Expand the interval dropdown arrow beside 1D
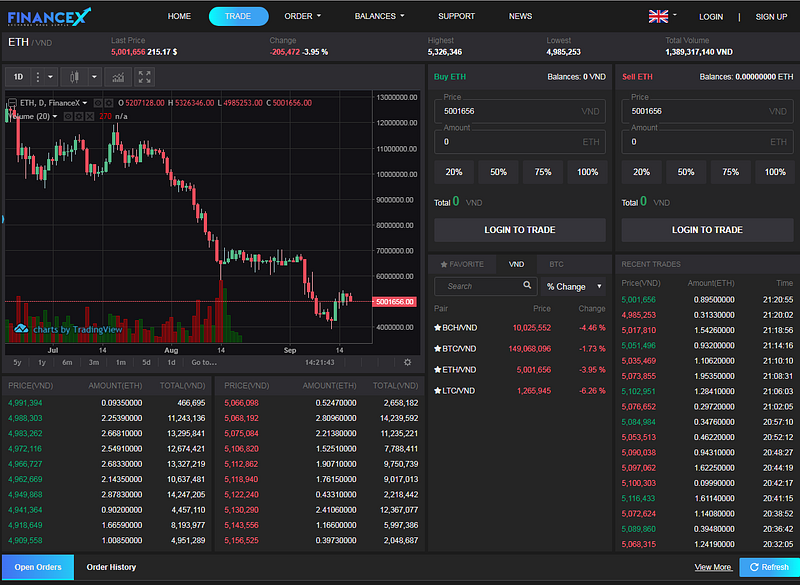This screenshot has height=585, width=800. 50,77
